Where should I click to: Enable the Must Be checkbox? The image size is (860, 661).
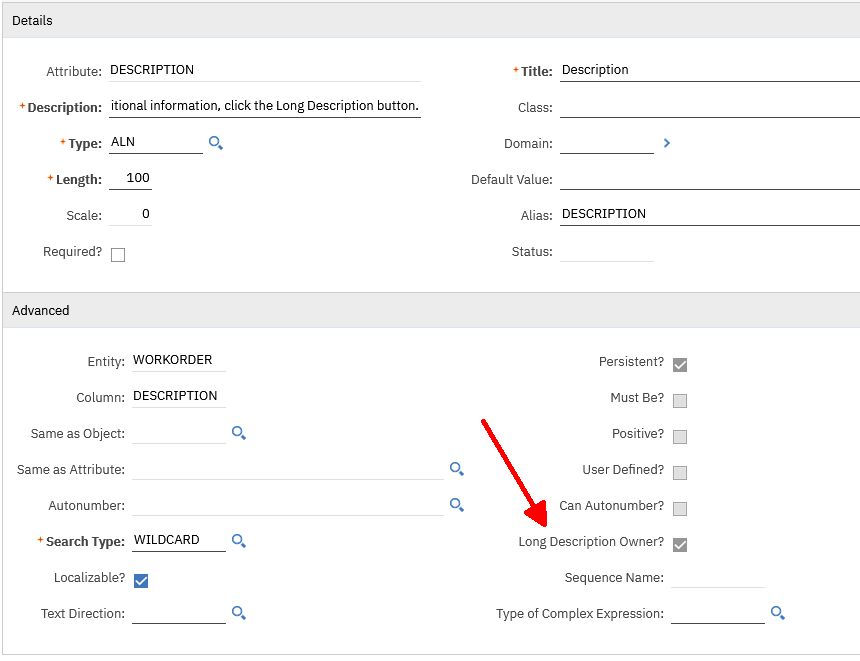[679, 400]
